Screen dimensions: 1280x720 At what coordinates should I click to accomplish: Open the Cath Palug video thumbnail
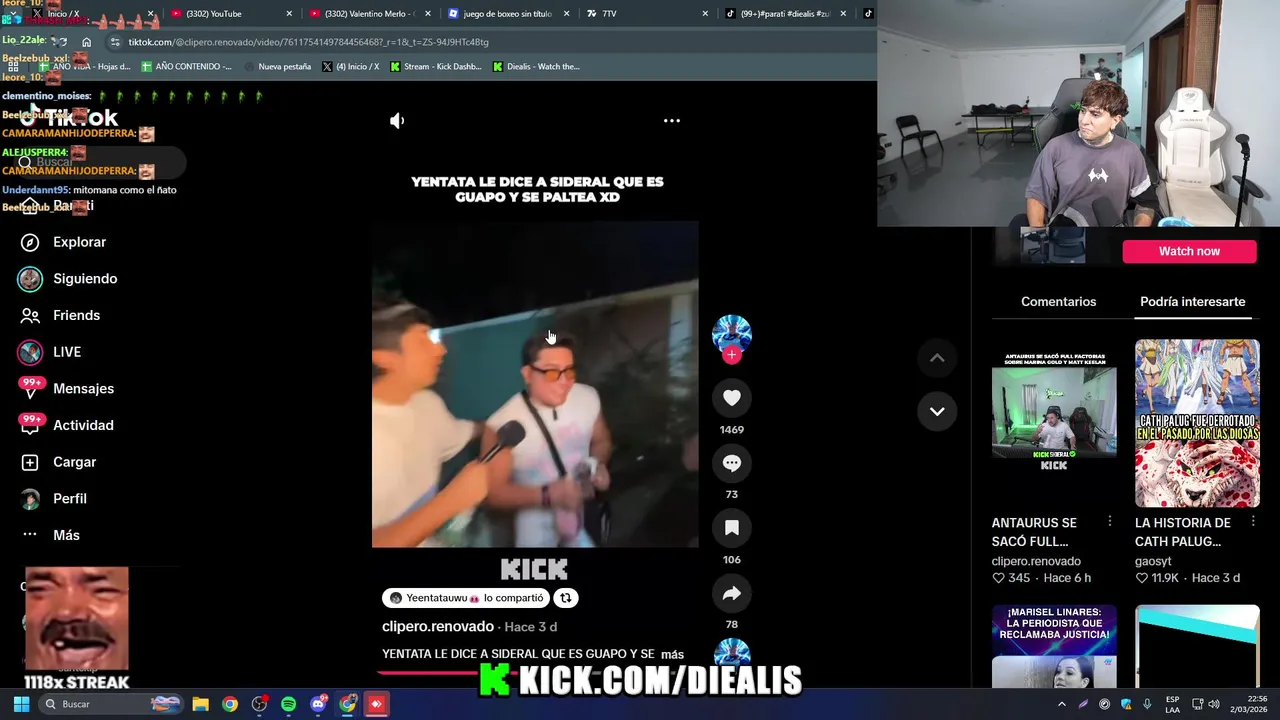tap(1197, 423)
